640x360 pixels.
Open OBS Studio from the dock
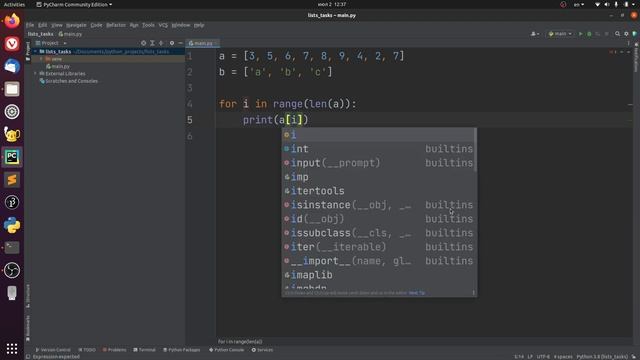pos(12,270)
